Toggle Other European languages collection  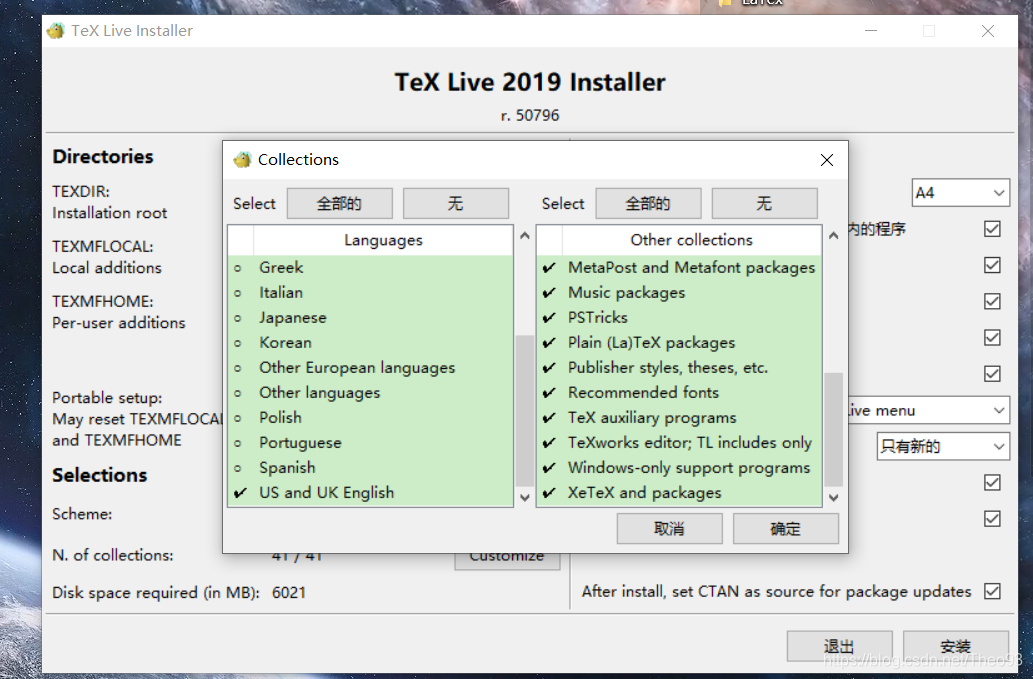[370, 367]
